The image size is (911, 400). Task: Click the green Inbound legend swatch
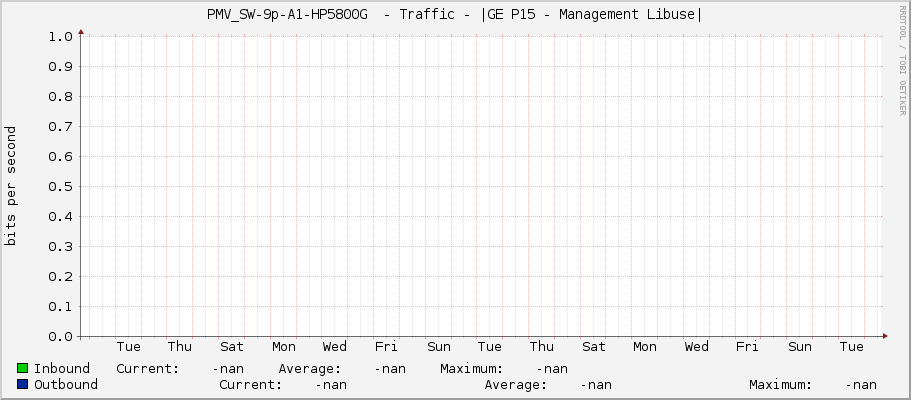[x=23, y=368]
